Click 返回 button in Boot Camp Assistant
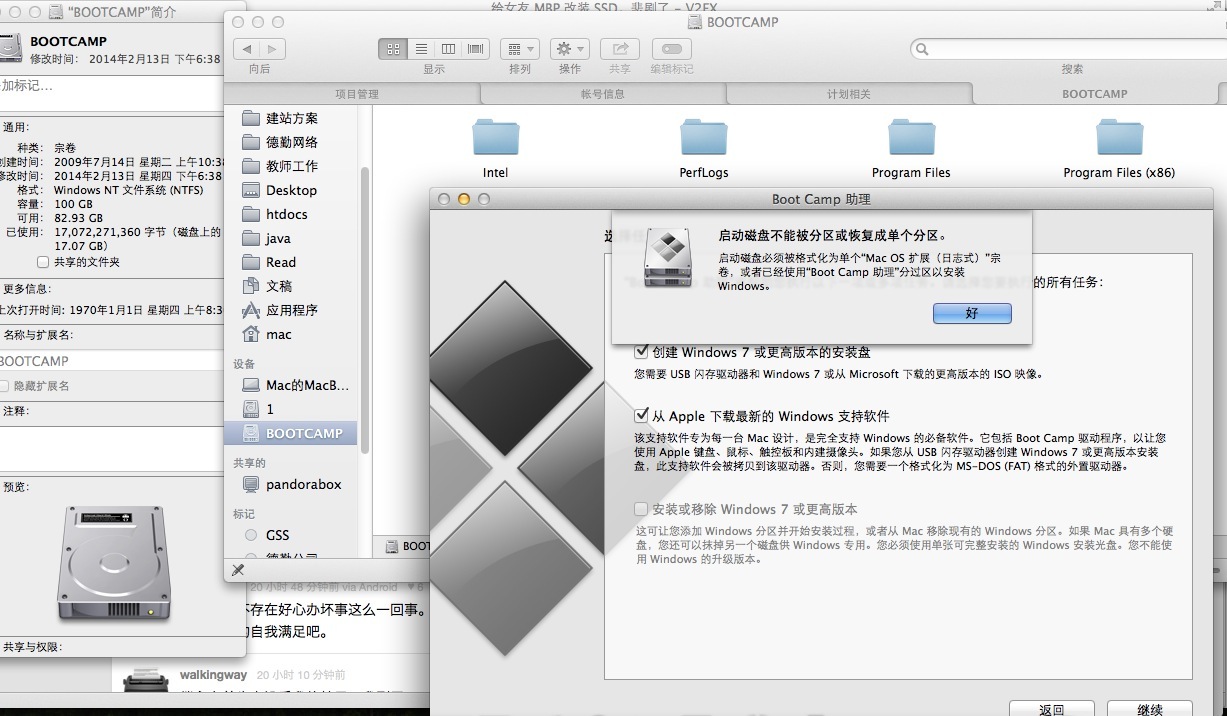 click(x=1051, y=709)
